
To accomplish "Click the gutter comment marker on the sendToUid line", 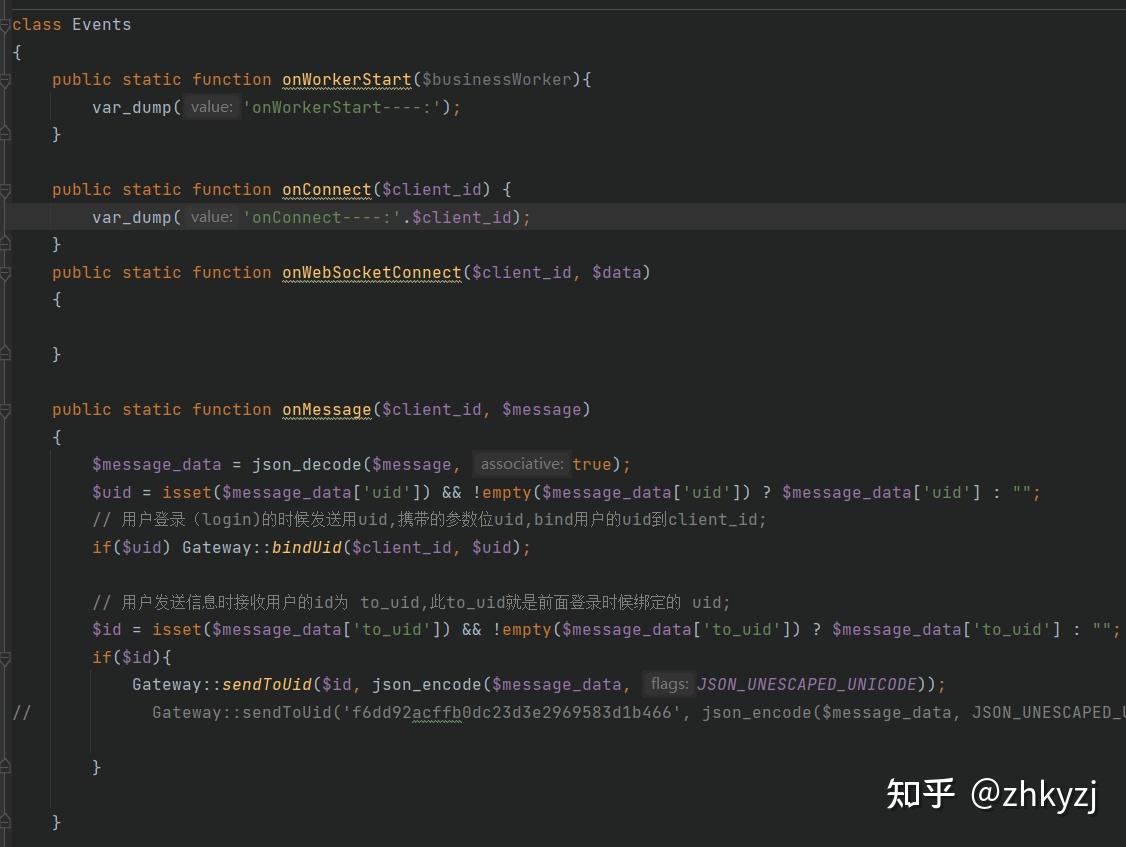I will pyautogui.click(x=22, y=712).
